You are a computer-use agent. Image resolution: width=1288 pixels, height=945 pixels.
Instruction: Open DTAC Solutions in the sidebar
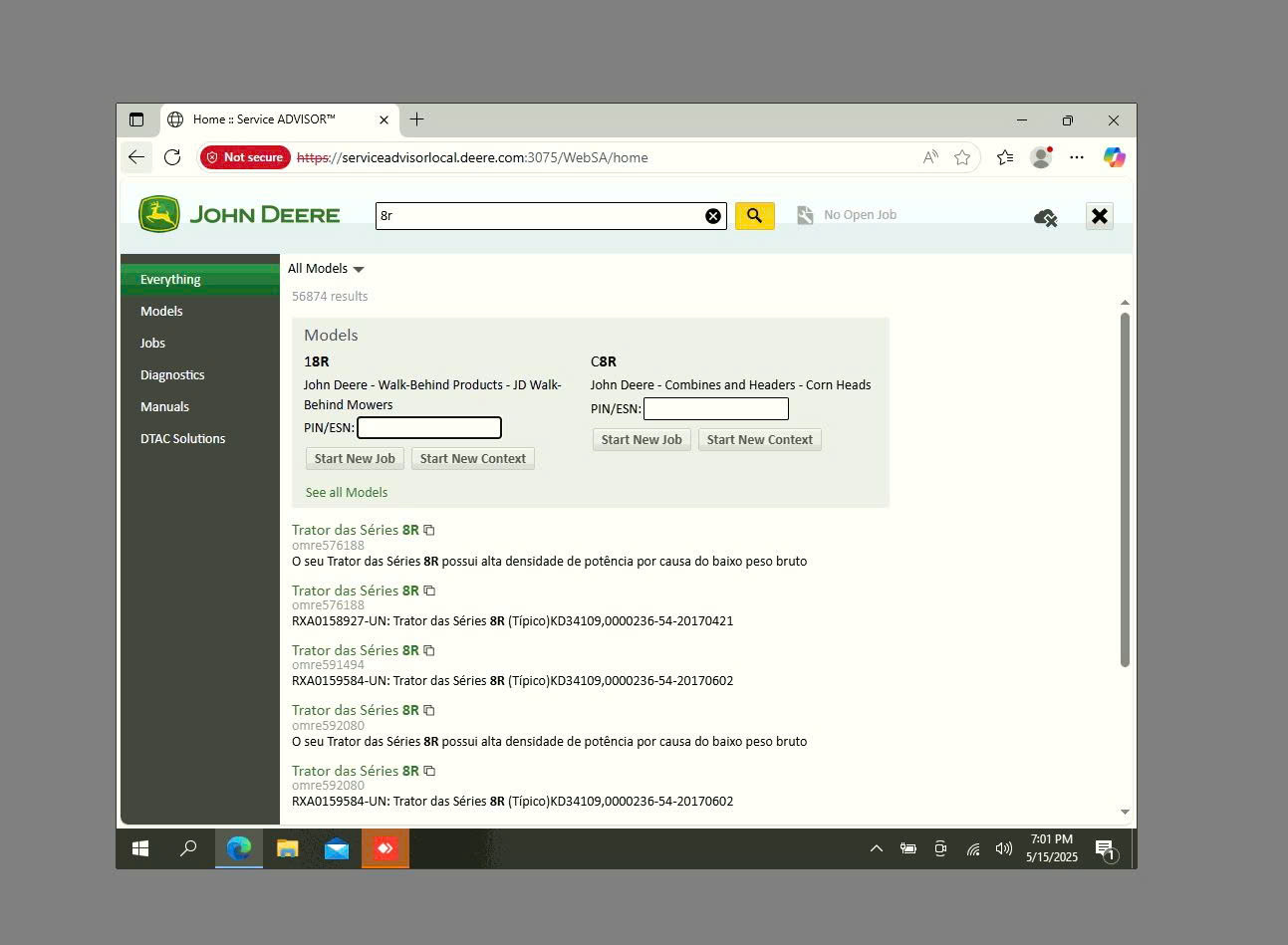tap(182, 438)
